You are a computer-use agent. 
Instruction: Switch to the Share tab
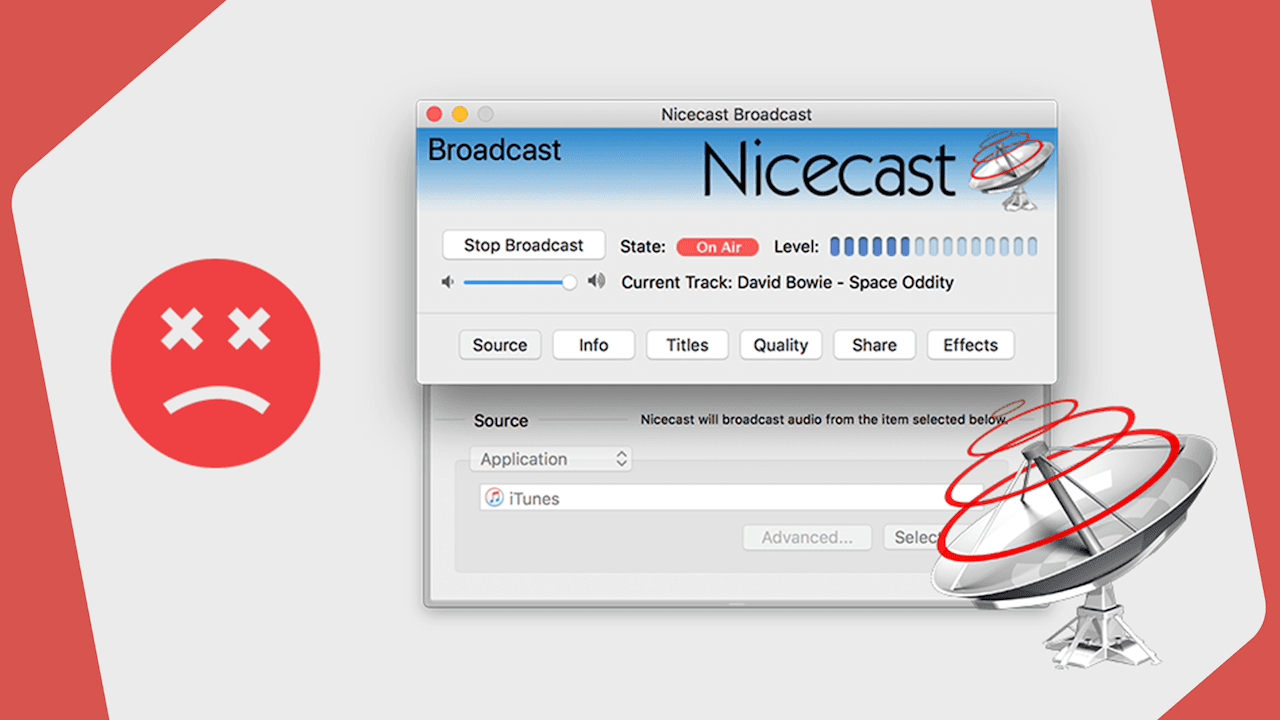tap(874, 344)
